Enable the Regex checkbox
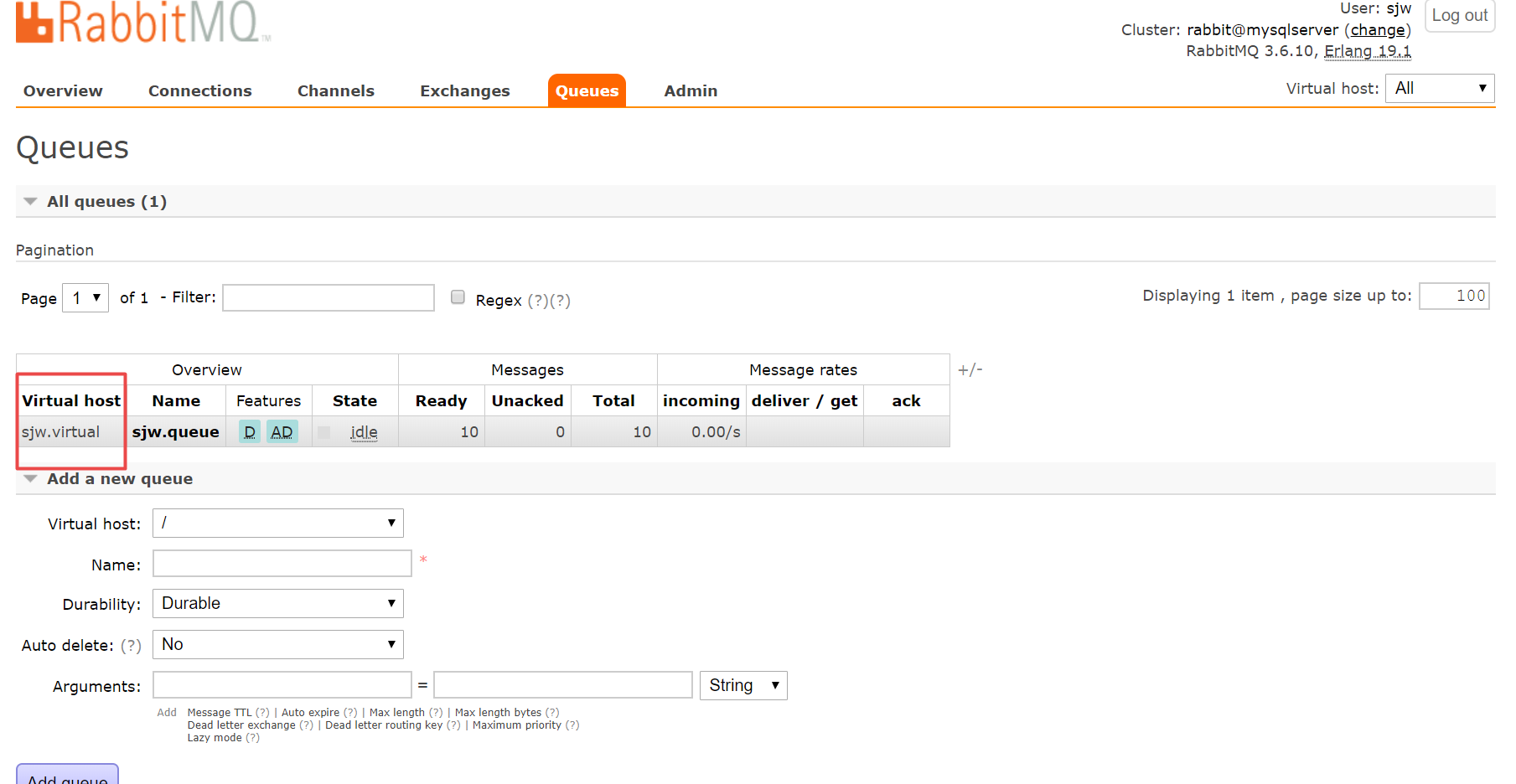The width and height of the screenshot is (1516, 784). point(458,297)
